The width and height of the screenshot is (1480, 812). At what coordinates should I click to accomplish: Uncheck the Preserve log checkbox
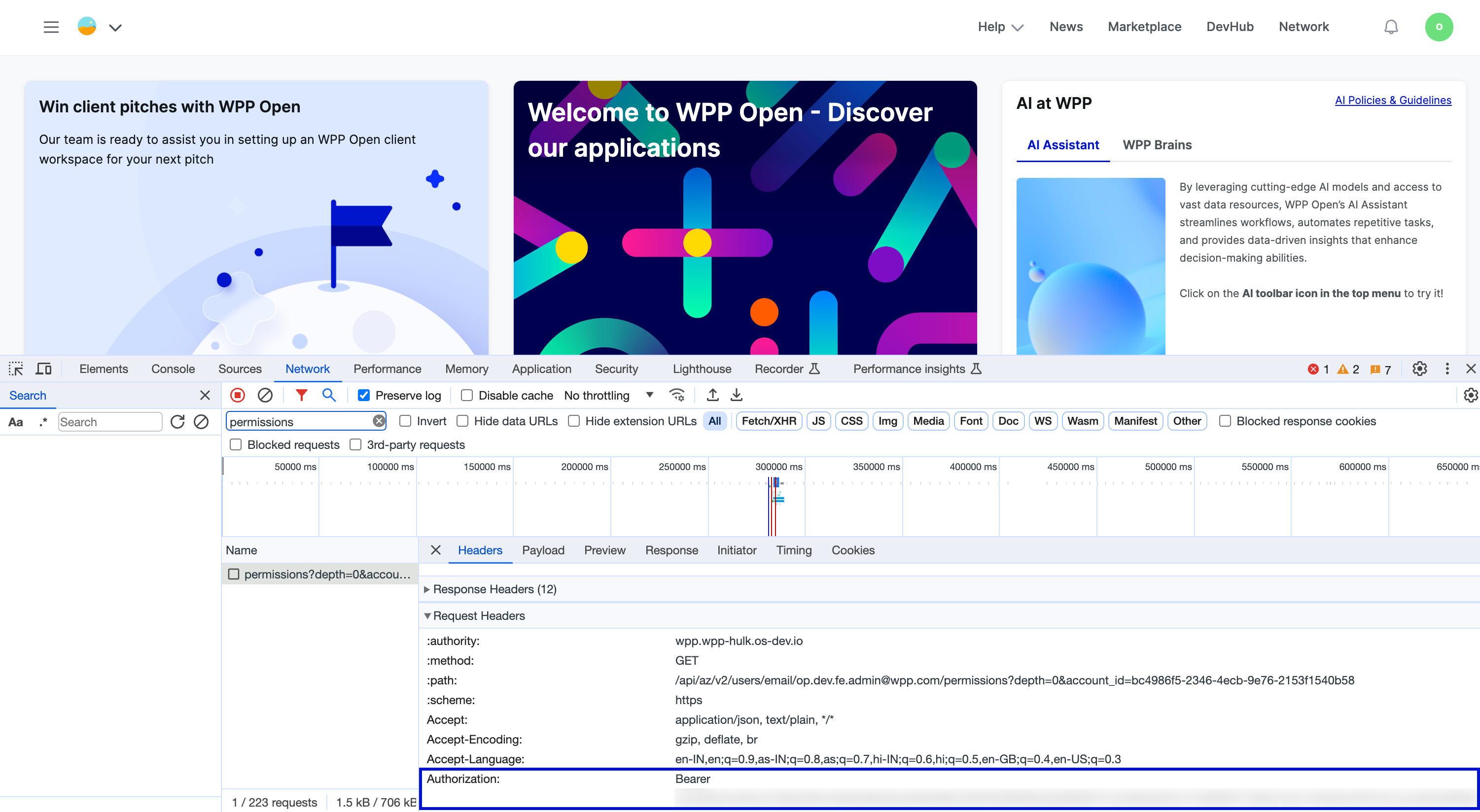pyautogui.click(x=364, y=396)
